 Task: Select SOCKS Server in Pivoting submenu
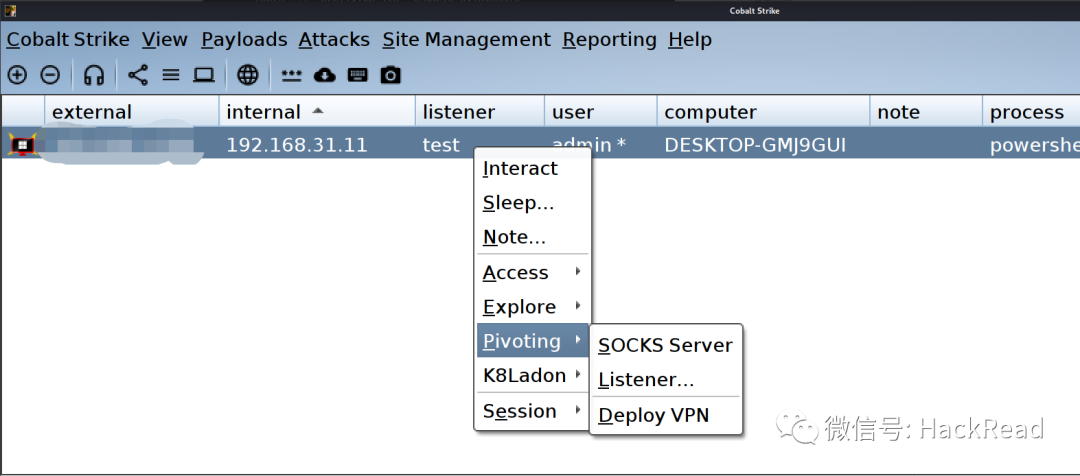coord(665,345)
